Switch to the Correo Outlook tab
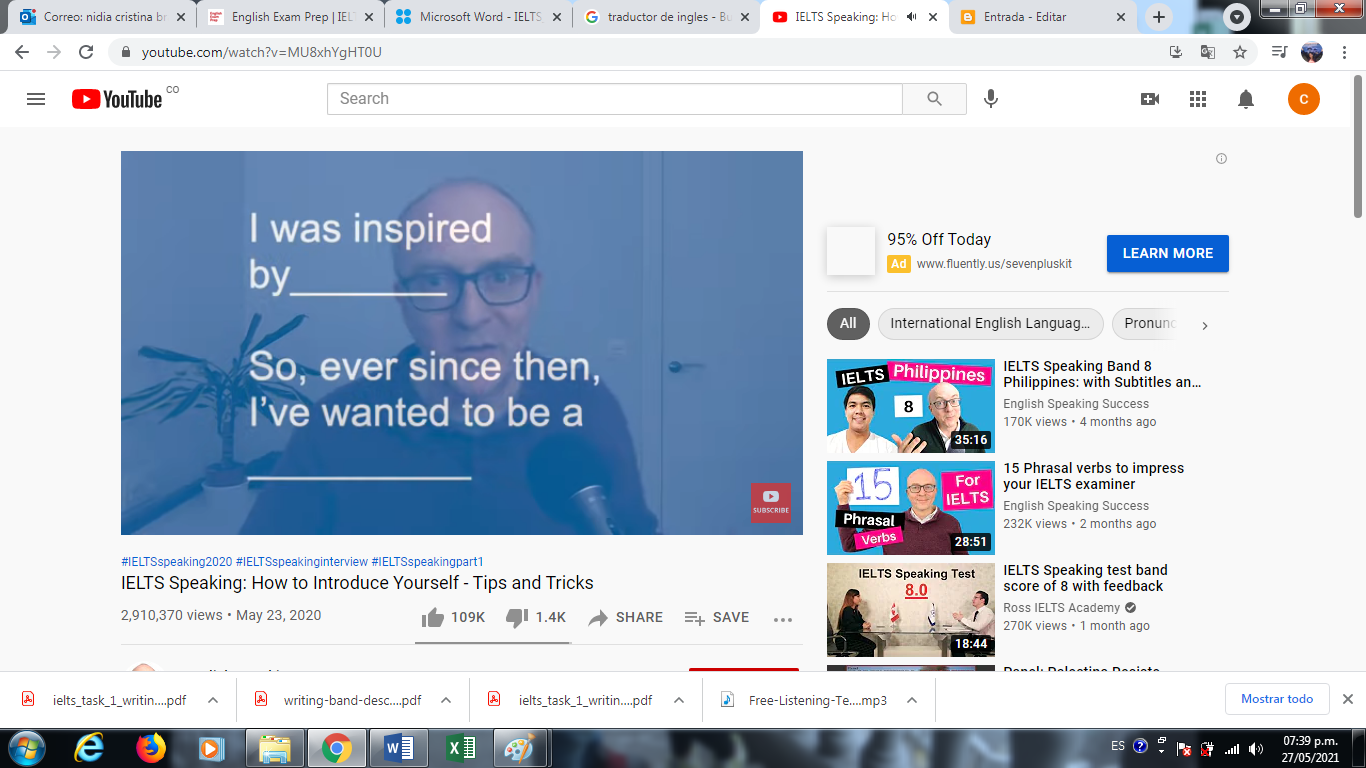 point(102,17)
